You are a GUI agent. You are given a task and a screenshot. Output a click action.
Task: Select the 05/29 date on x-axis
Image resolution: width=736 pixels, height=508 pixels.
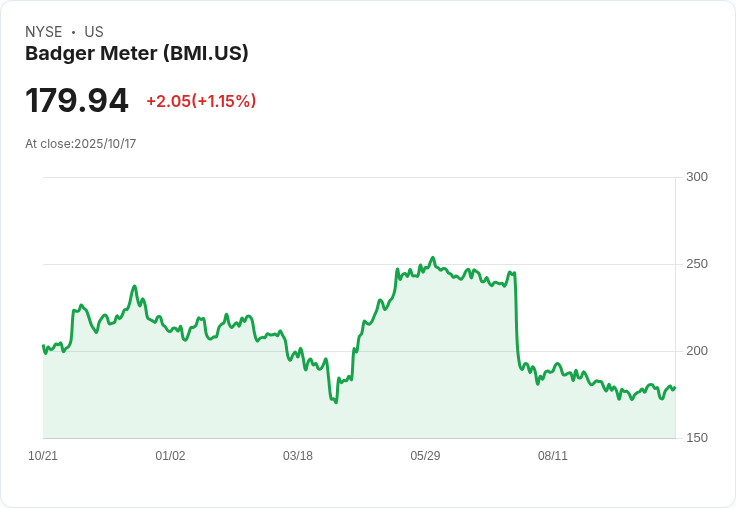425,456
